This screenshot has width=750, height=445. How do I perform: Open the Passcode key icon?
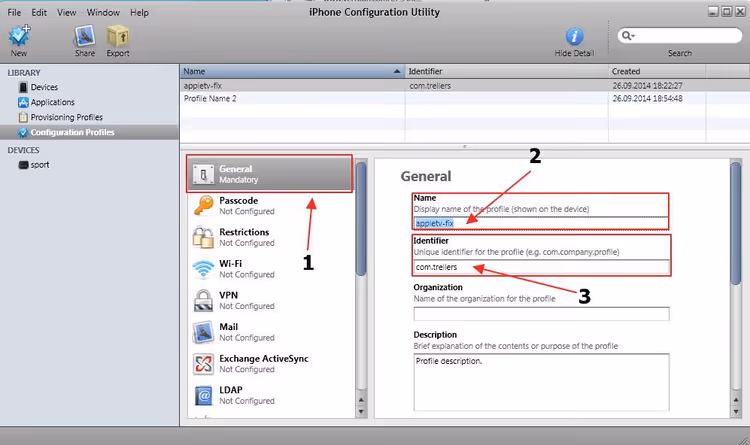click(x=203, y=206)
